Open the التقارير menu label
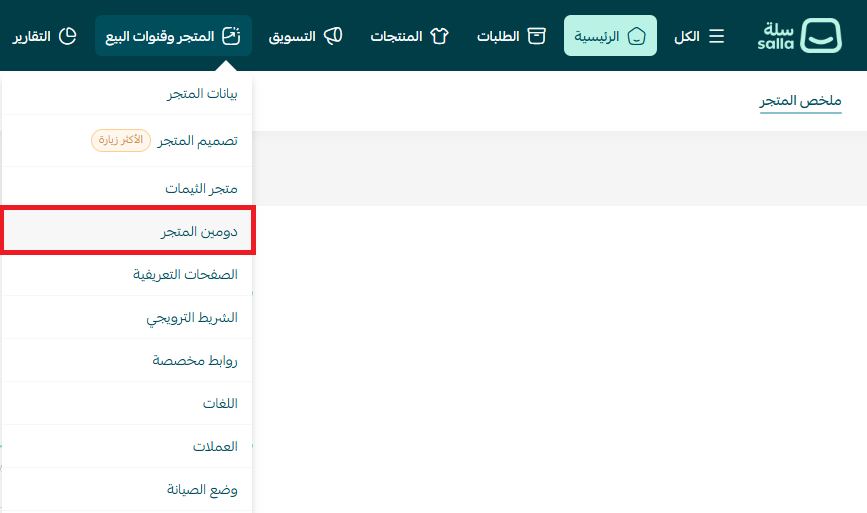 click(32, 36)
